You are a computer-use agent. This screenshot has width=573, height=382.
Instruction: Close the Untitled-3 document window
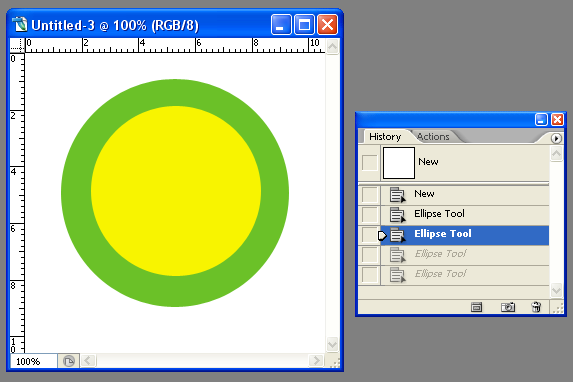coord(327,25)
